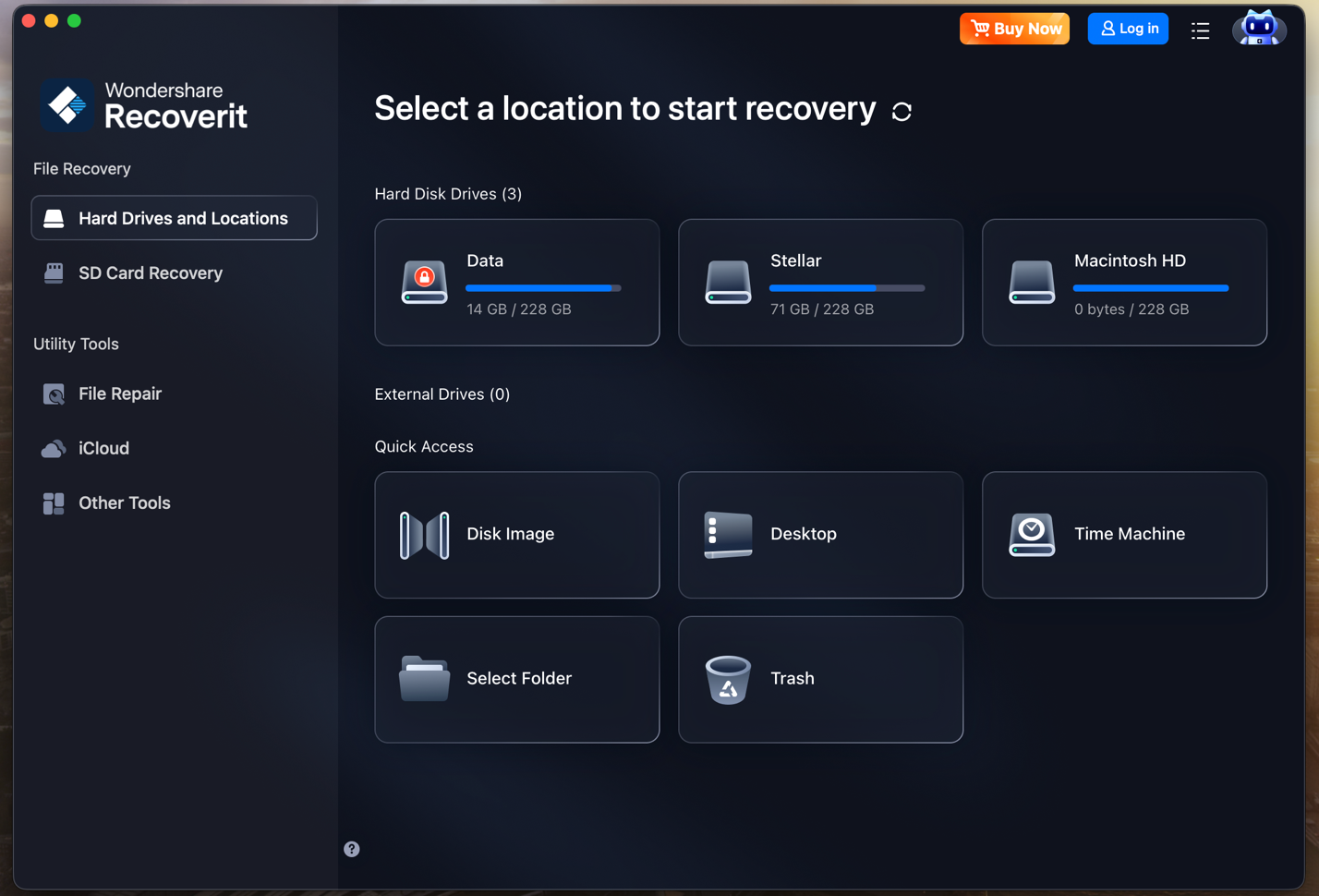1319x896 pixels.
Task: Choose the Time Machine card label
Action: [1129, 534]
